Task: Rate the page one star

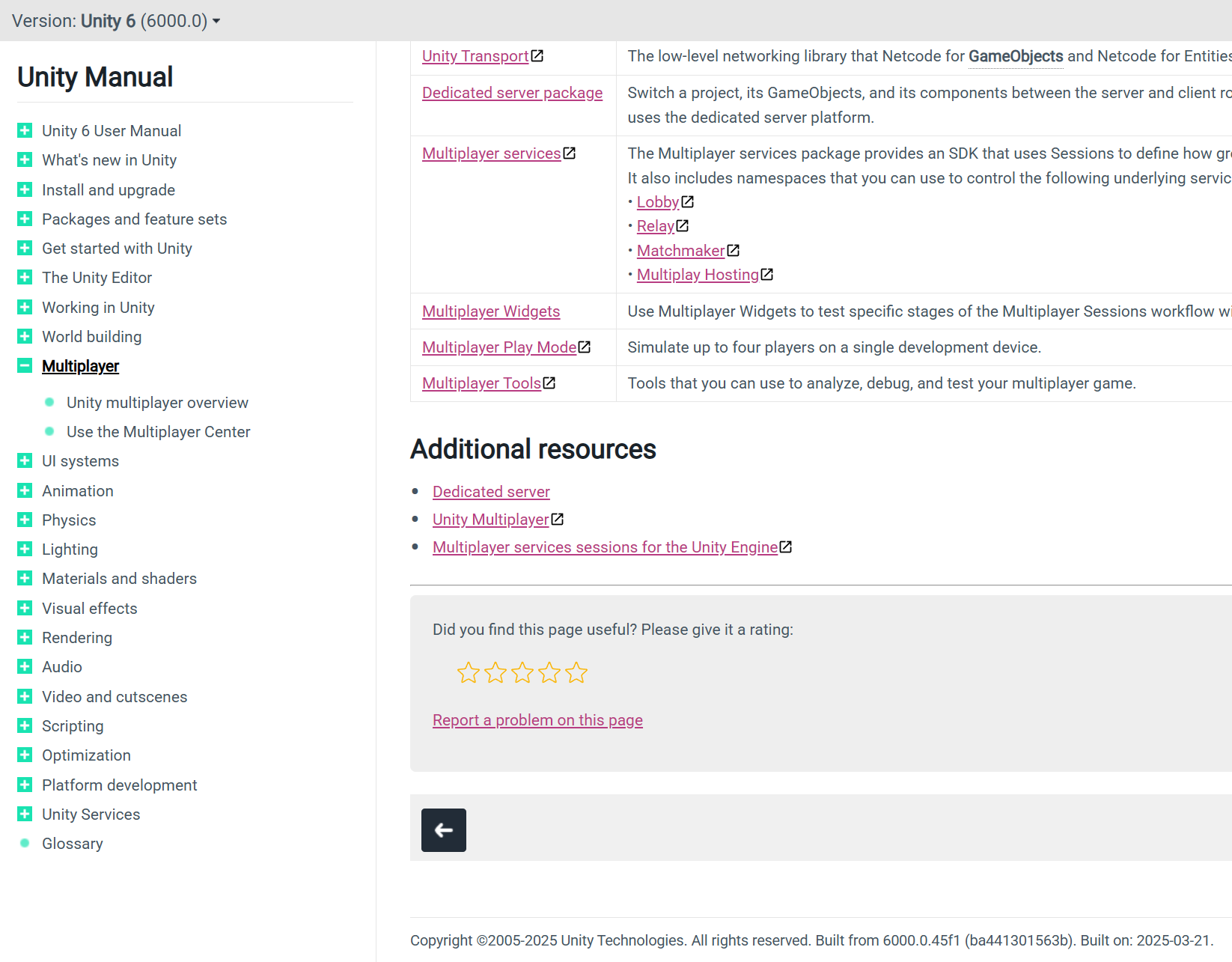Action: (x=469, y=672)
